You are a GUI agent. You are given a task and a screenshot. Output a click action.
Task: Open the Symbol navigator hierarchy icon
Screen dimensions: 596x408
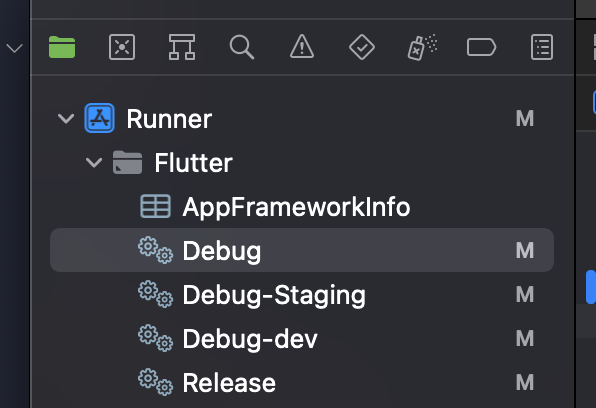coord(182,47)
